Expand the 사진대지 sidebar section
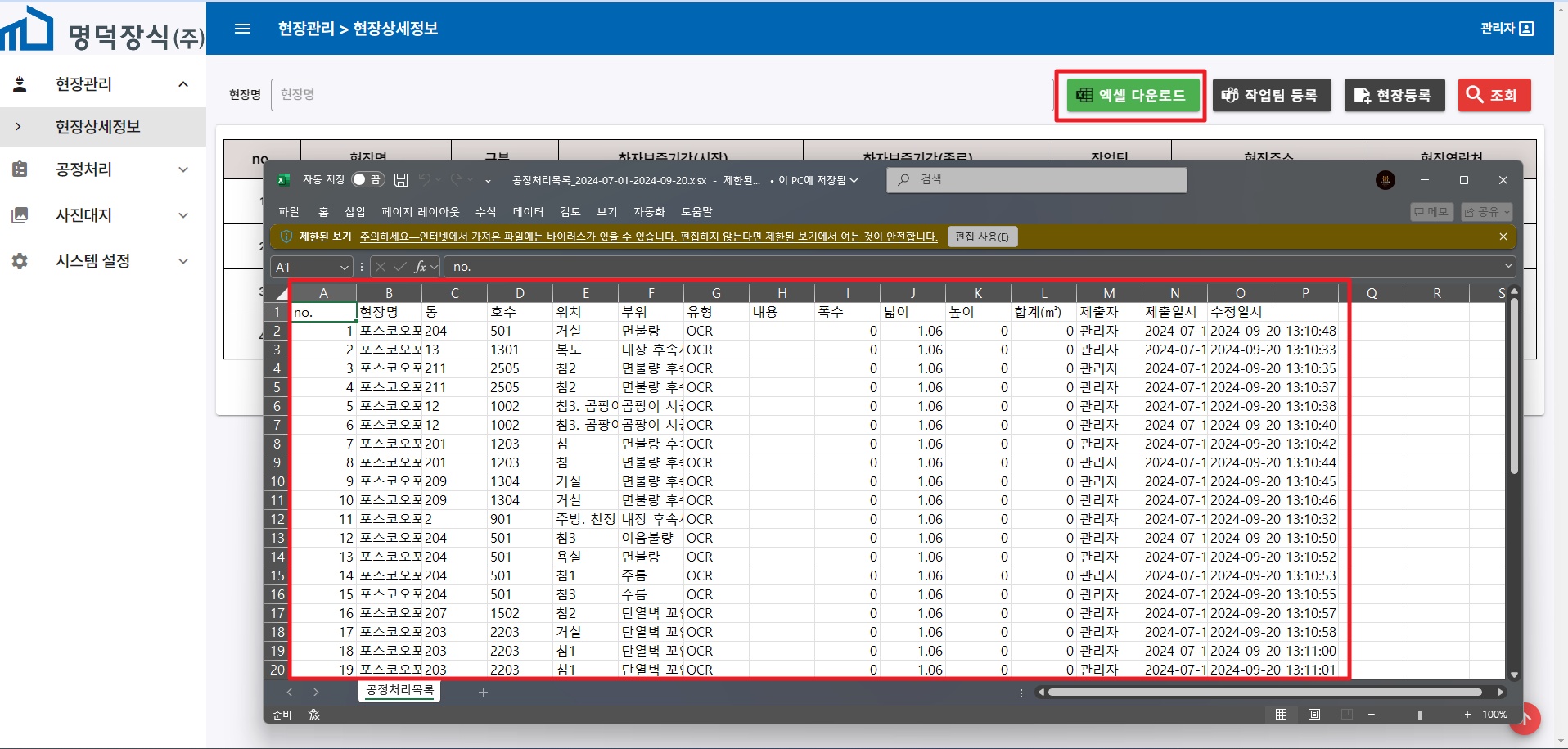Viewport: 1568px width, 749px height. pyautogui.click(x=183, y=215)
